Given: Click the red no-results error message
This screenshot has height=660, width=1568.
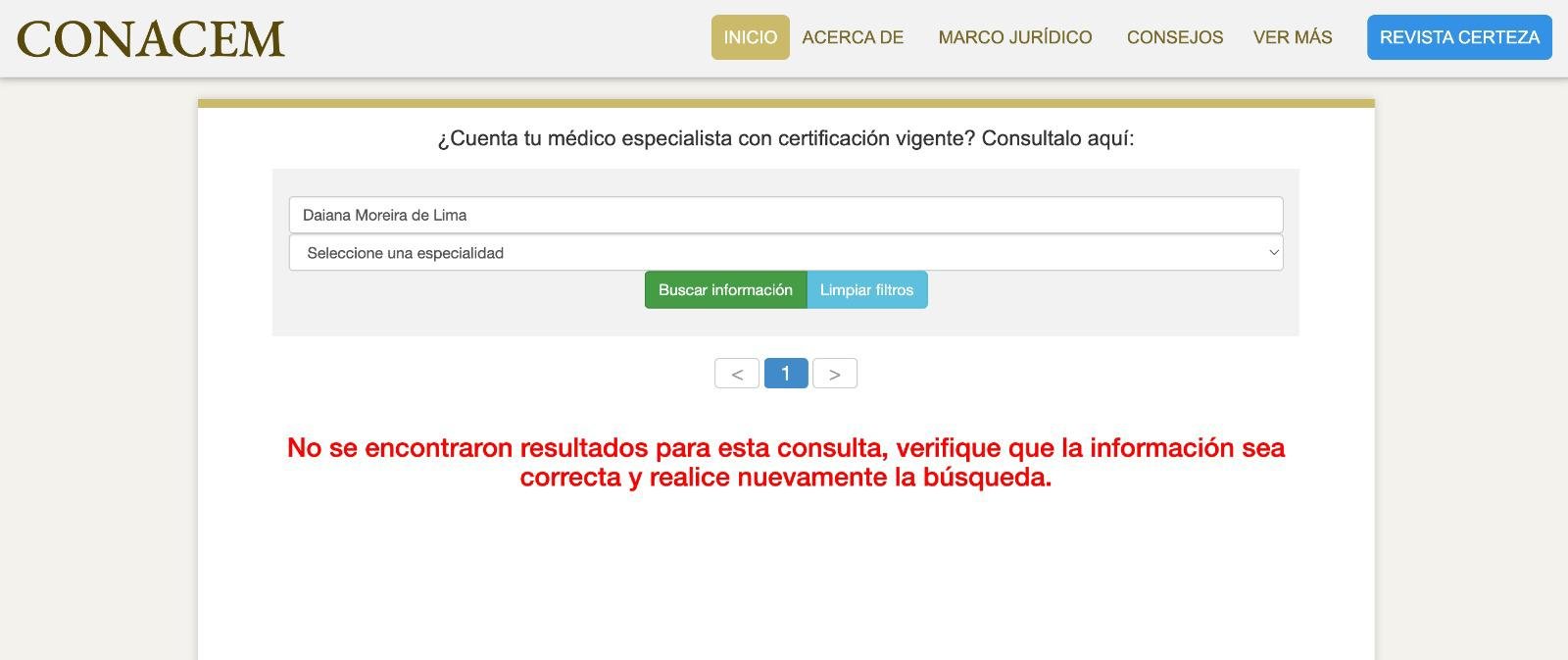Looking at the screenshot, I should click(x=785, y=462).
